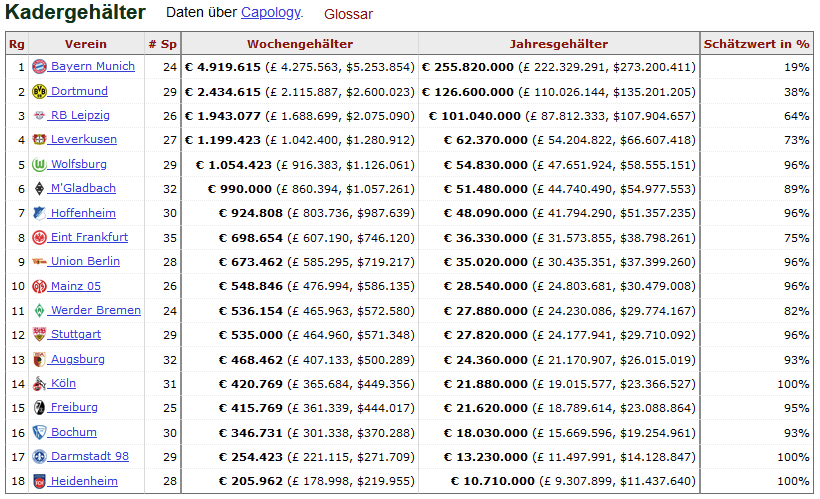Open the Capology data source link
The width and height of the screenshot is (820, 499).
[270, 13]
